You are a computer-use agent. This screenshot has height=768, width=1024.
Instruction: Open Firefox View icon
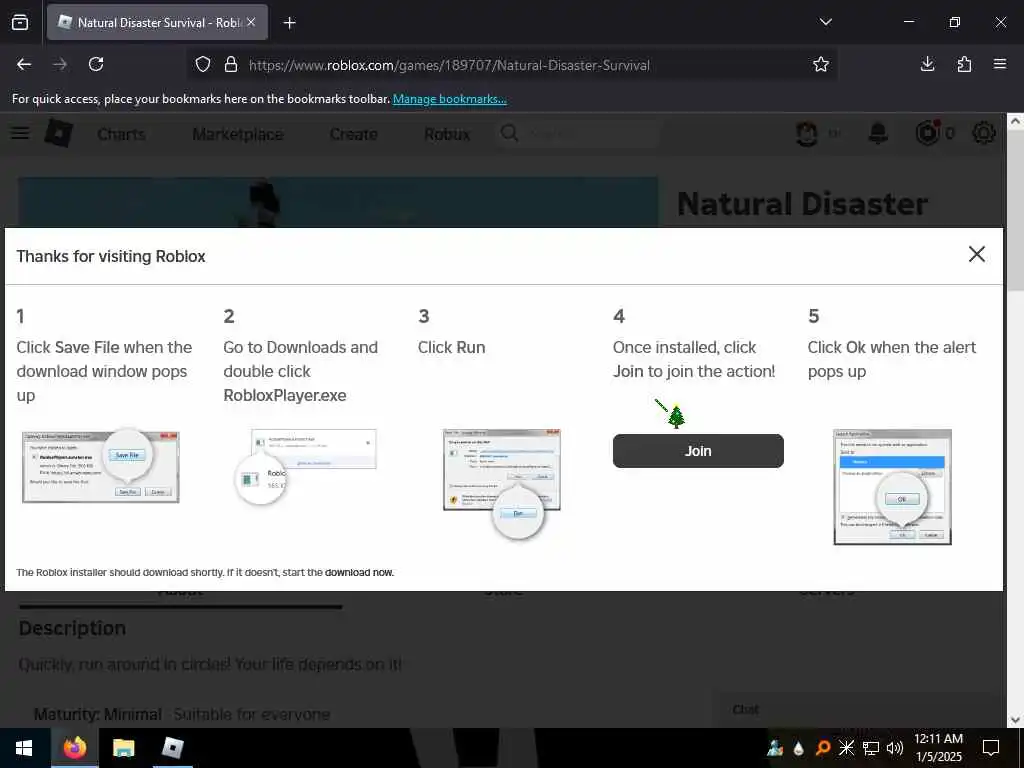coord(20,22)
